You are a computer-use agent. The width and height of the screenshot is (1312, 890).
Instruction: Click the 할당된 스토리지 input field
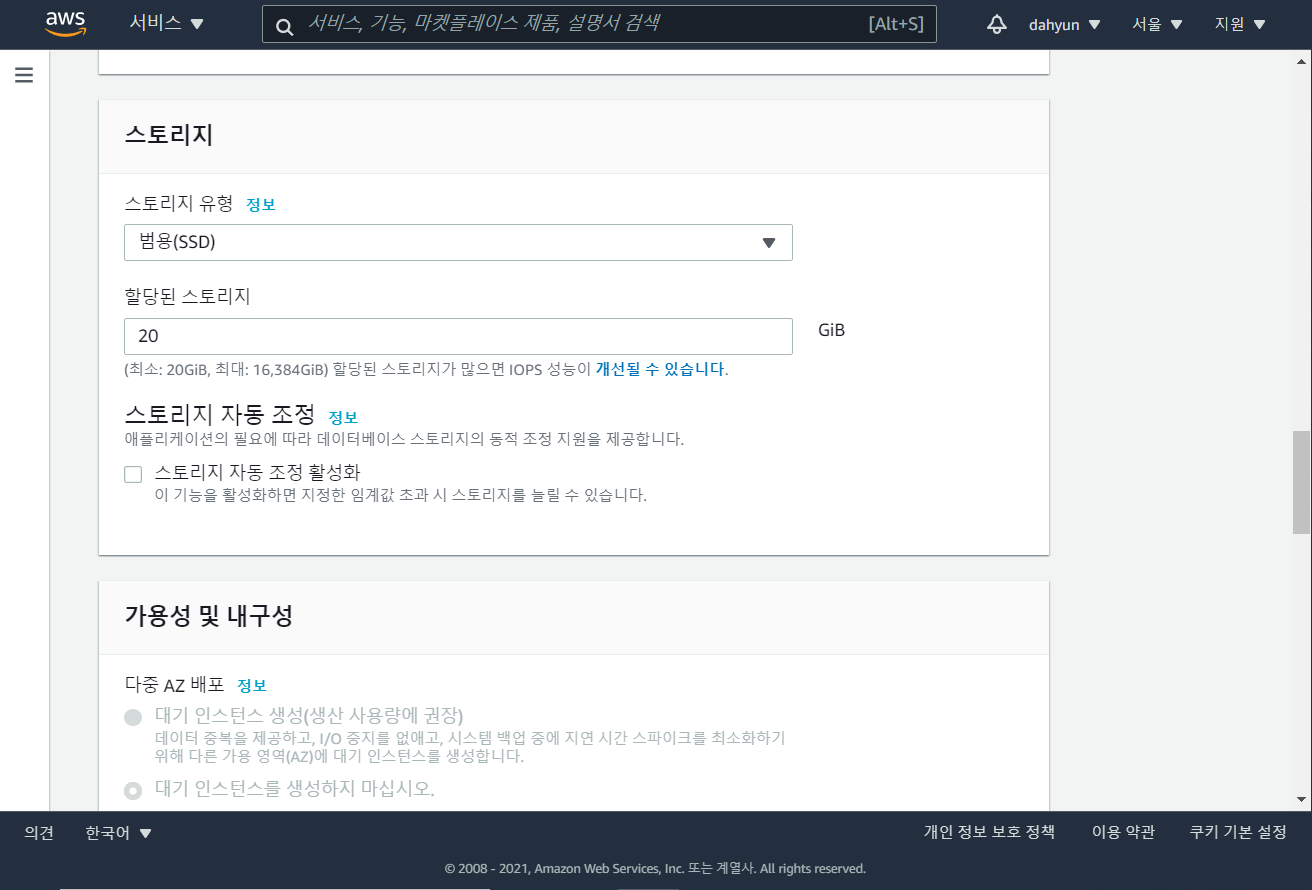(x=458, y=336)
